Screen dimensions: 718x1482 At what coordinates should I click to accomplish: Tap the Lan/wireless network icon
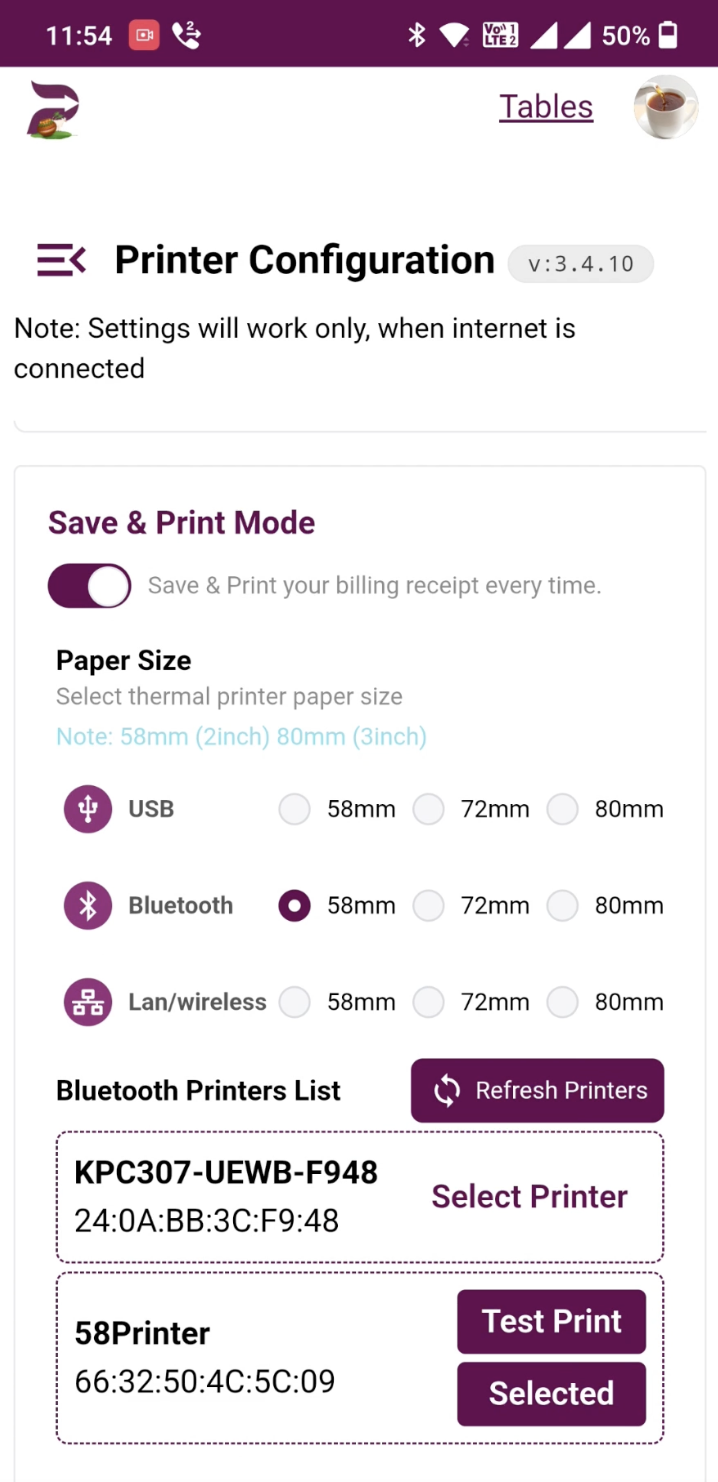[88, 1002]
